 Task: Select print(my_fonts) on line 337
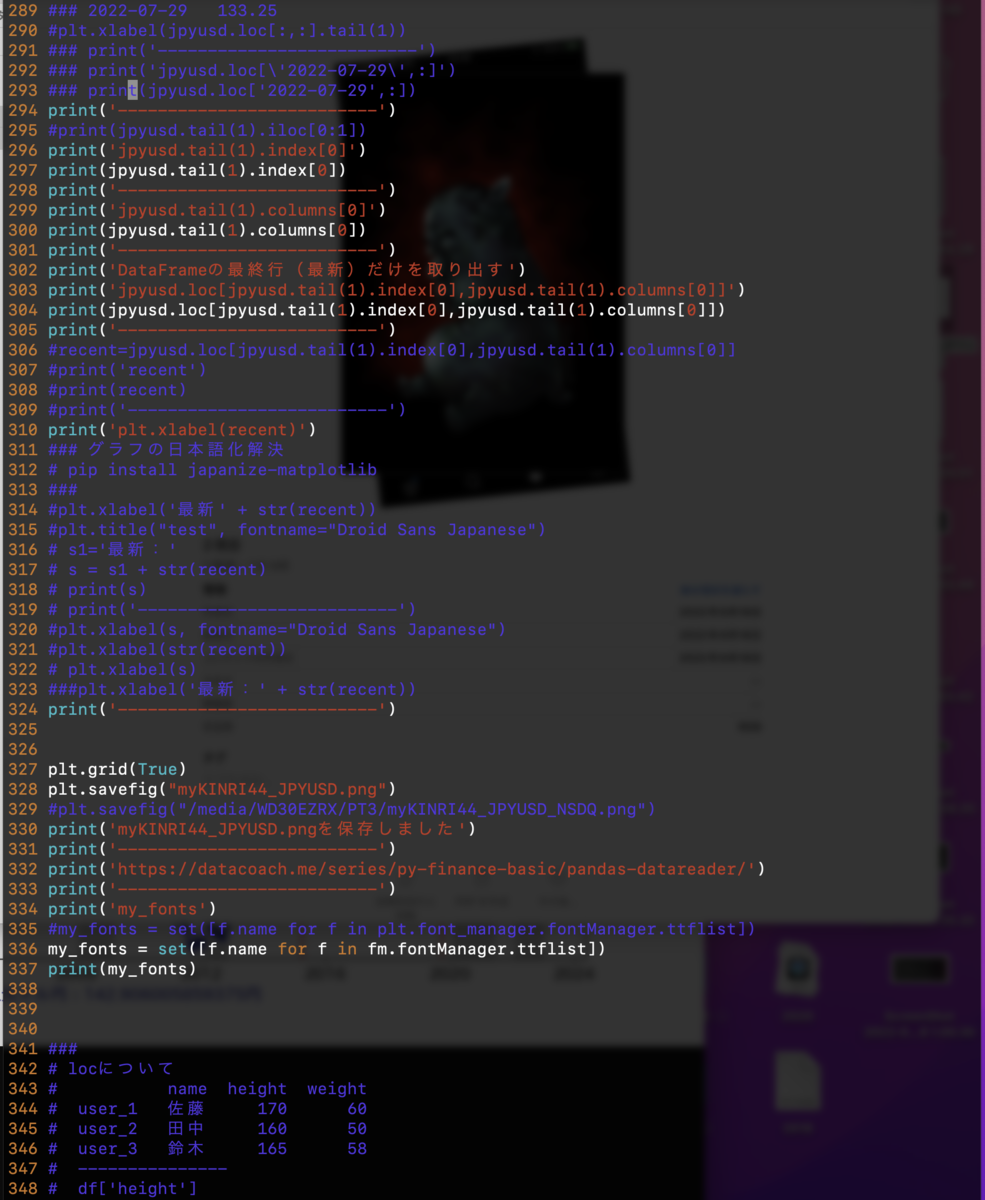click(120, 969)
